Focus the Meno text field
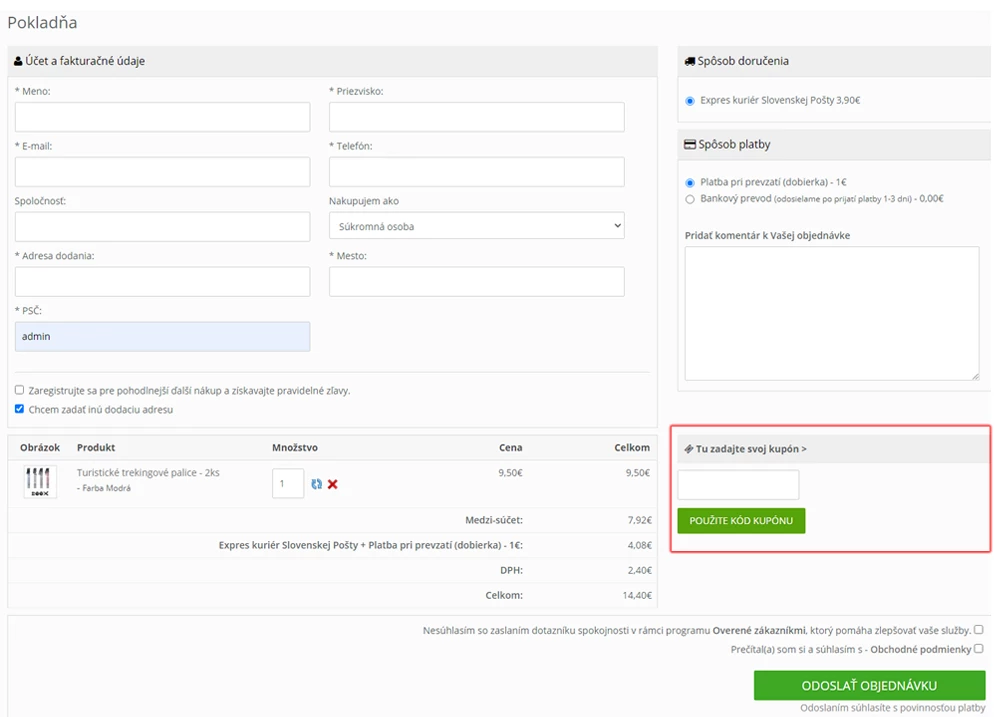Viewport: 995px width, 717px height. [162, 117]
